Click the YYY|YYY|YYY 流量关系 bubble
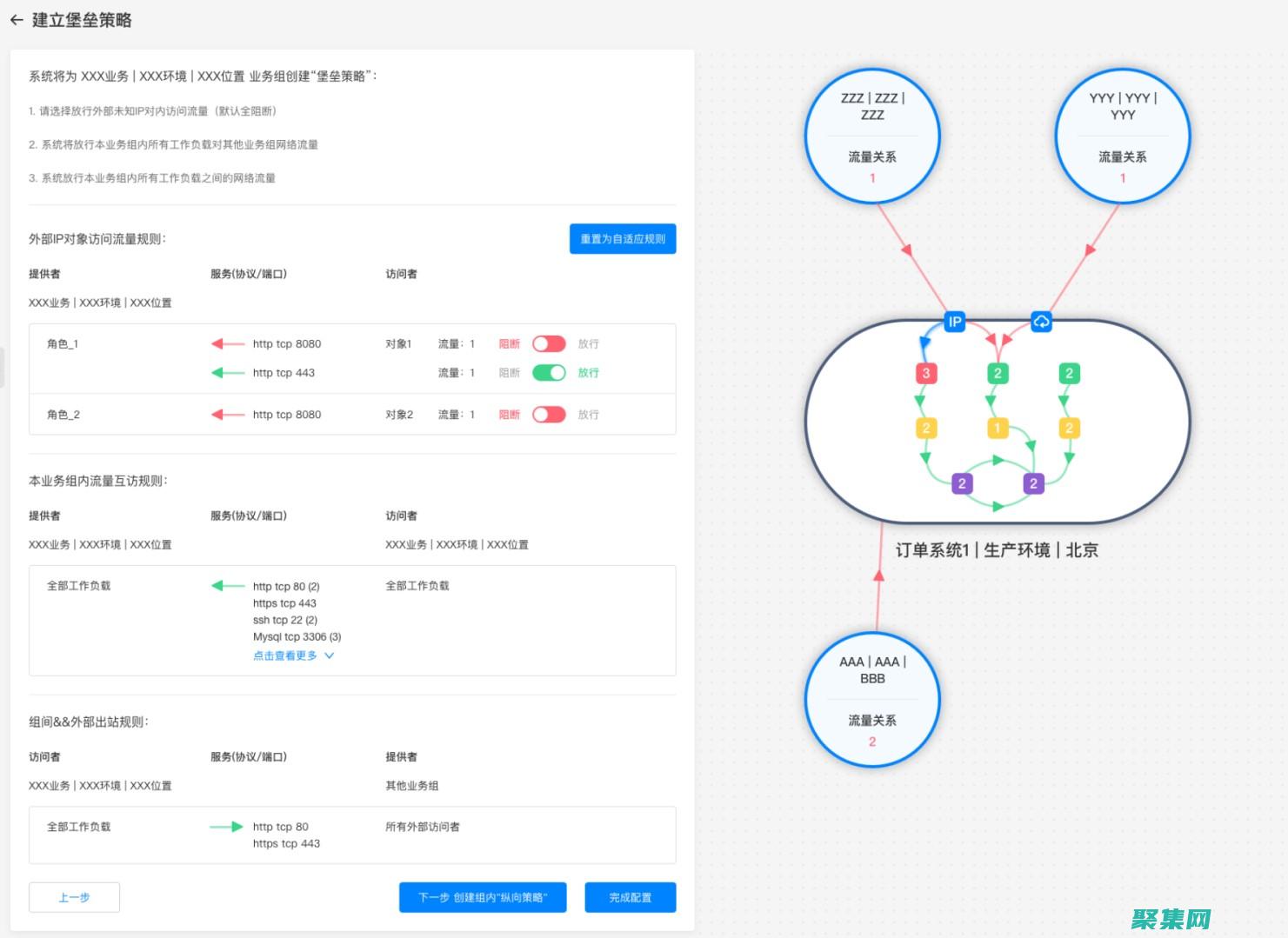 (1122, 135)
